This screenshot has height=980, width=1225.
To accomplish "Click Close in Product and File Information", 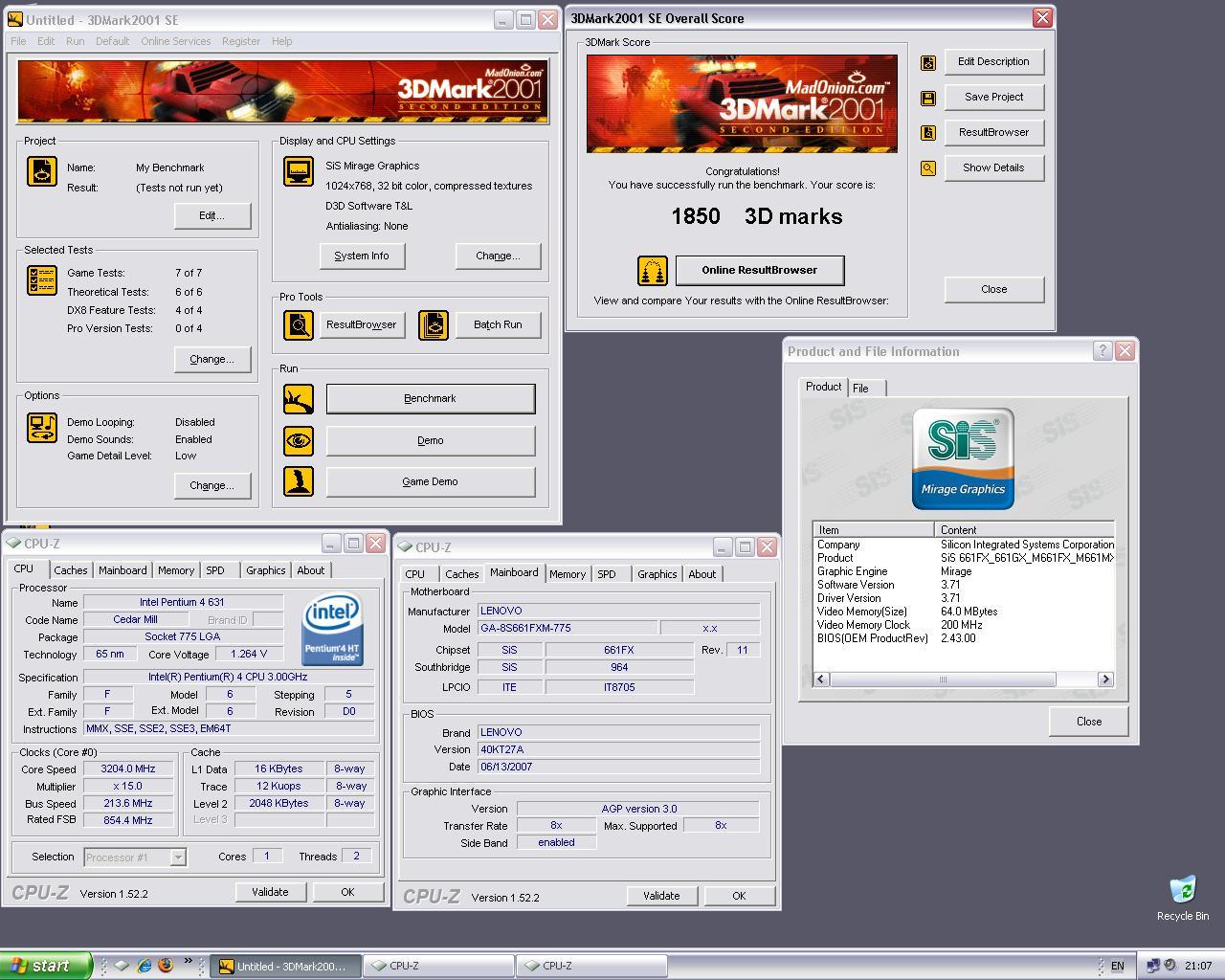I will coord(1089,722).
